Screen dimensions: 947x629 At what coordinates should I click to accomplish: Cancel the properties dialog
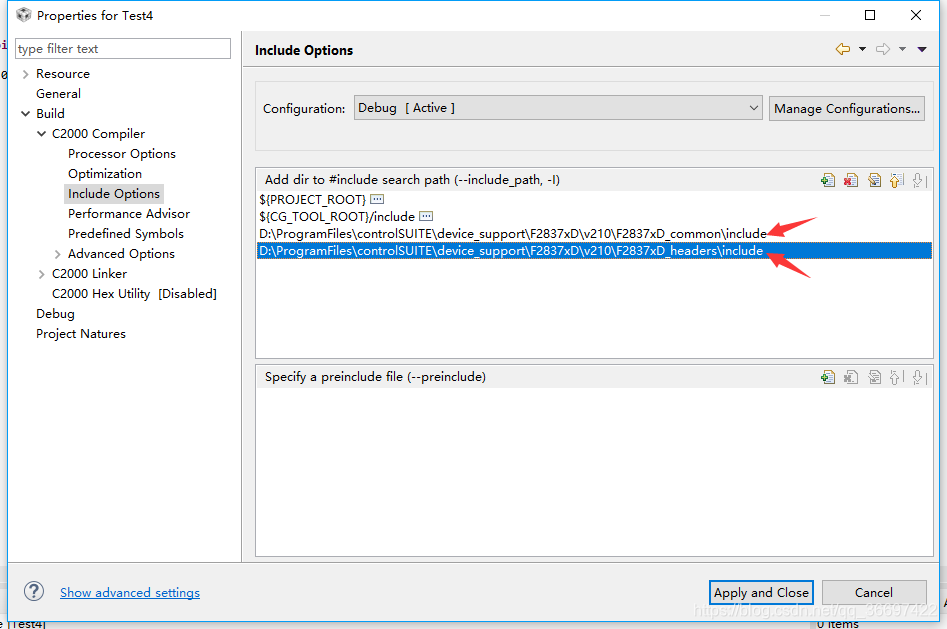[x=874, y=593]
